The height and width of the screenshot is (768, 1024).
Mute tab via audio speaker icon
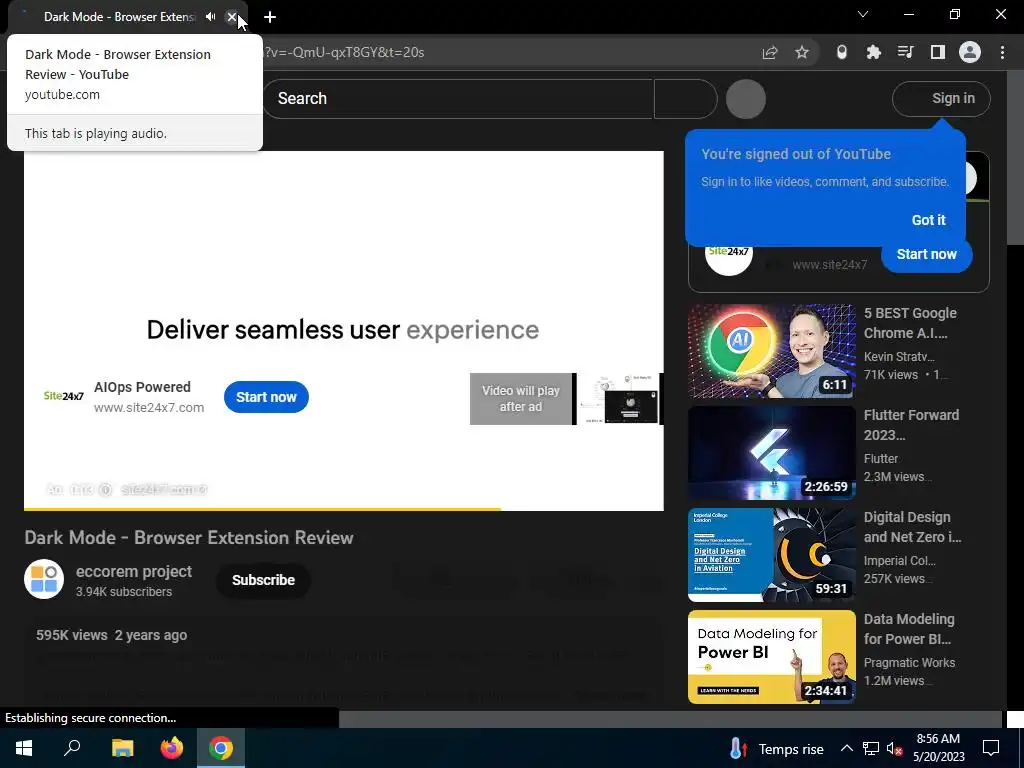coord(210,17)
